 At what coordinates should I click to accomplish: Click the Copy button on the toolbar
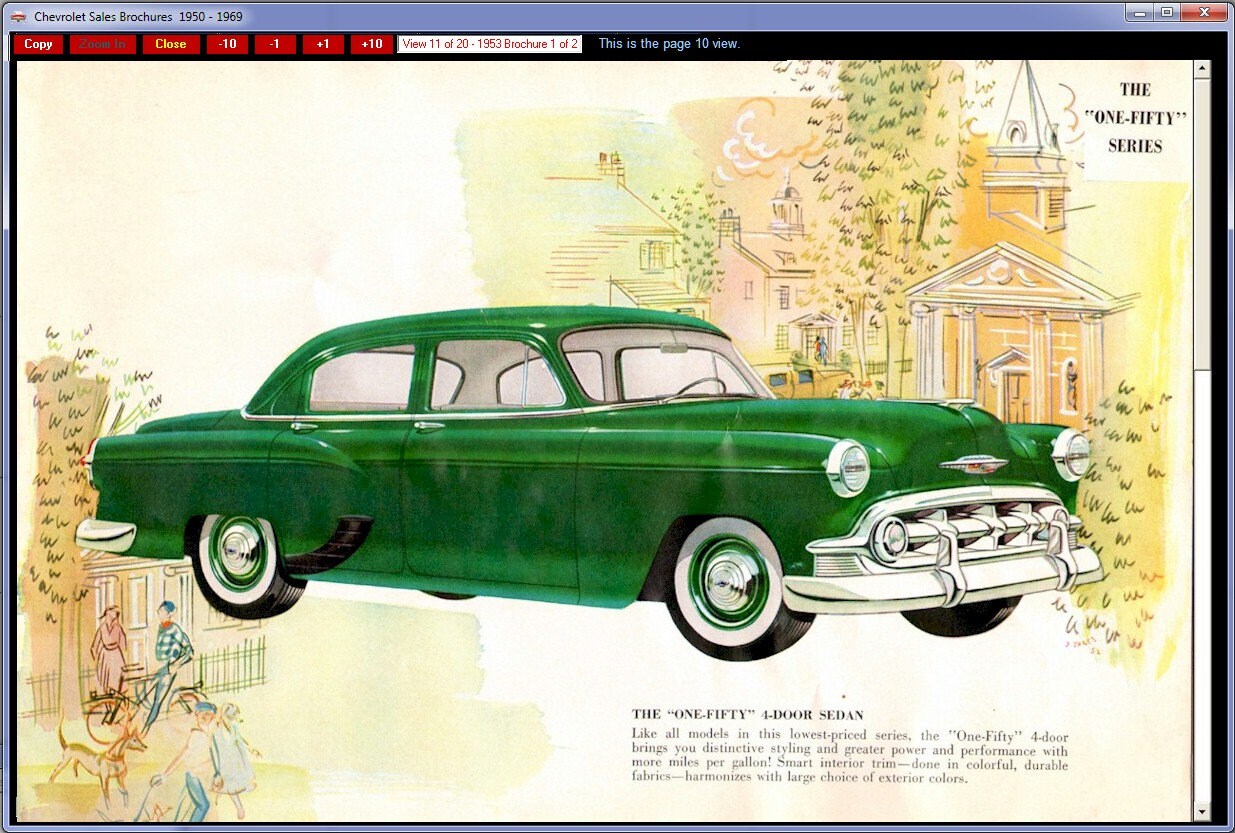coord(39,44)
